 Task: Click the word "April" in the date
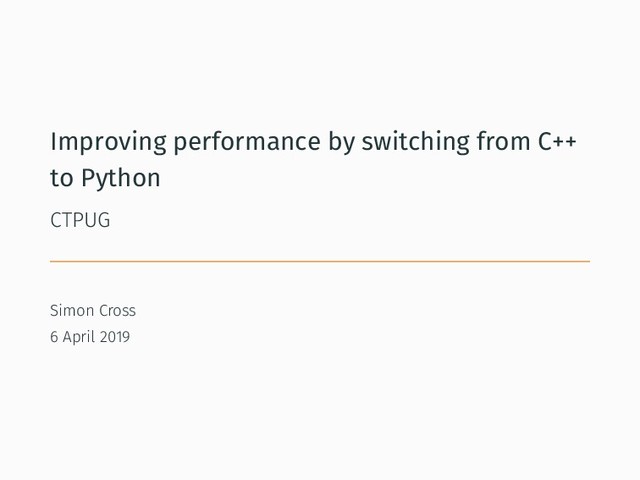click(78, 337)
